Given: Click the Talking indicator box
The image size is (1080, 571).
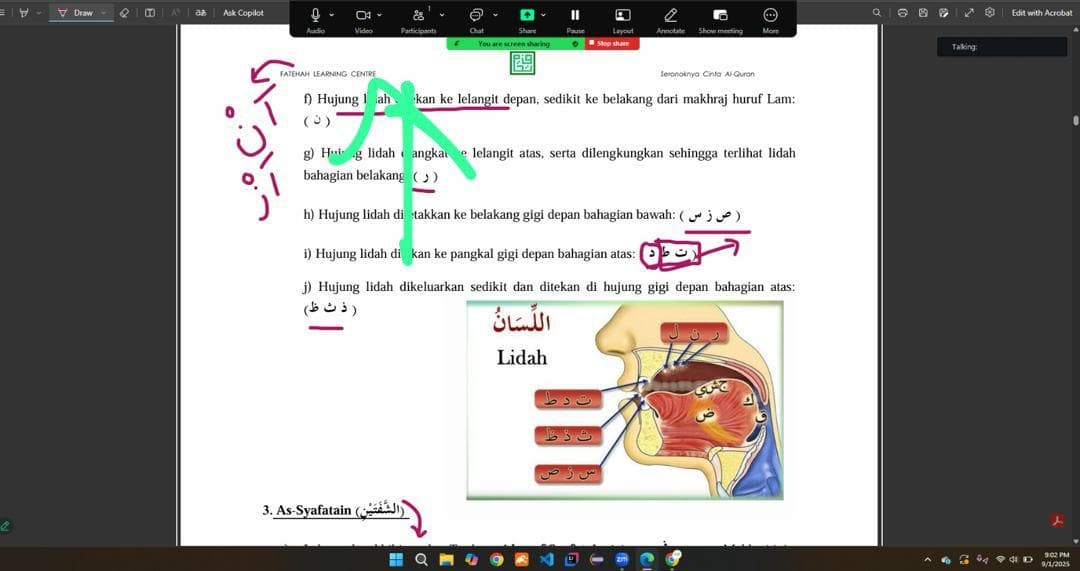Looking at the screenshot, I should (x=1001, y=47).
